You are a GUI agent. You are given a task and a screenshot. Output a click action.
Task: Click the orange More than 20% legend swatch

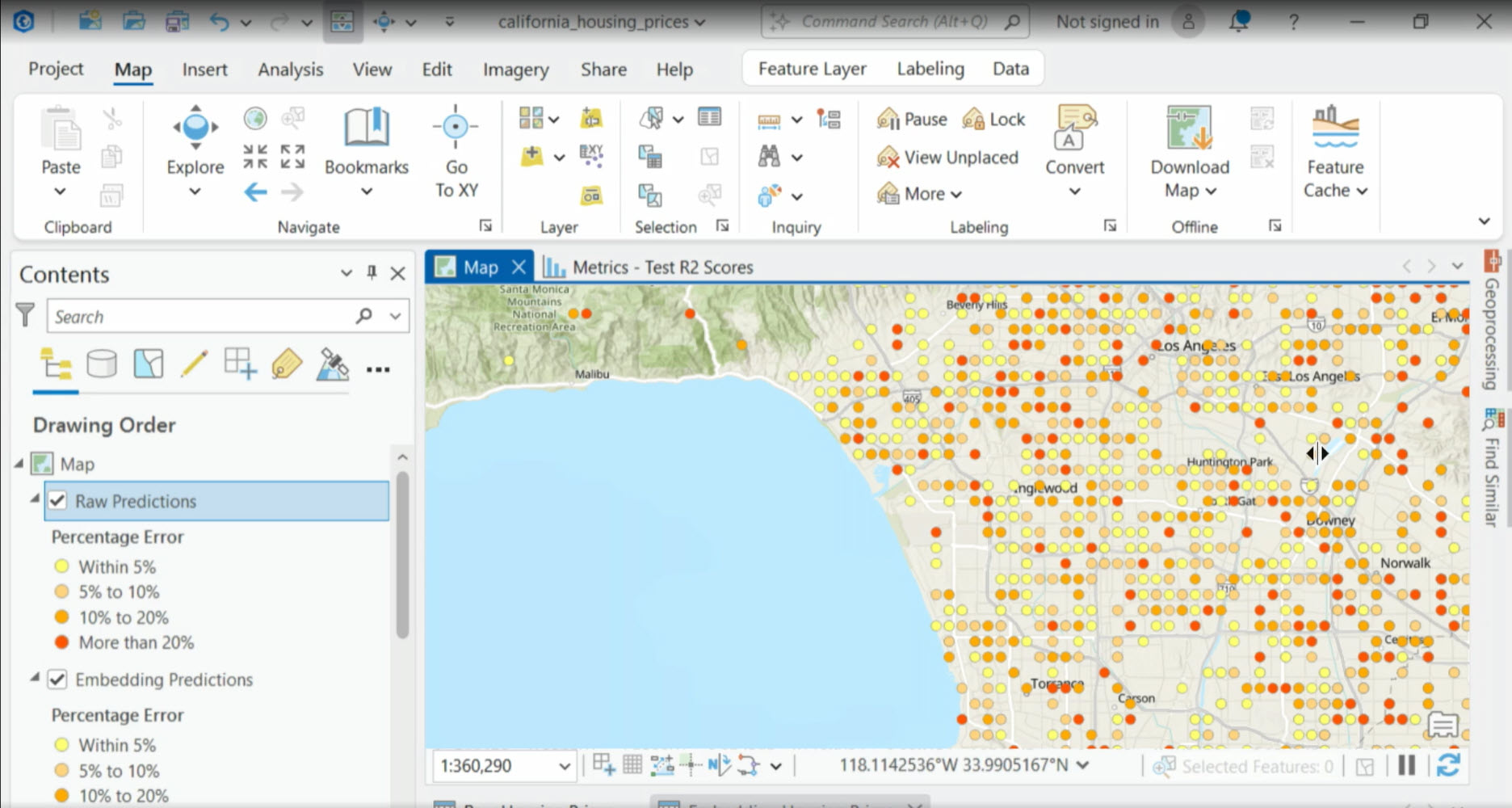pos(62,642)
